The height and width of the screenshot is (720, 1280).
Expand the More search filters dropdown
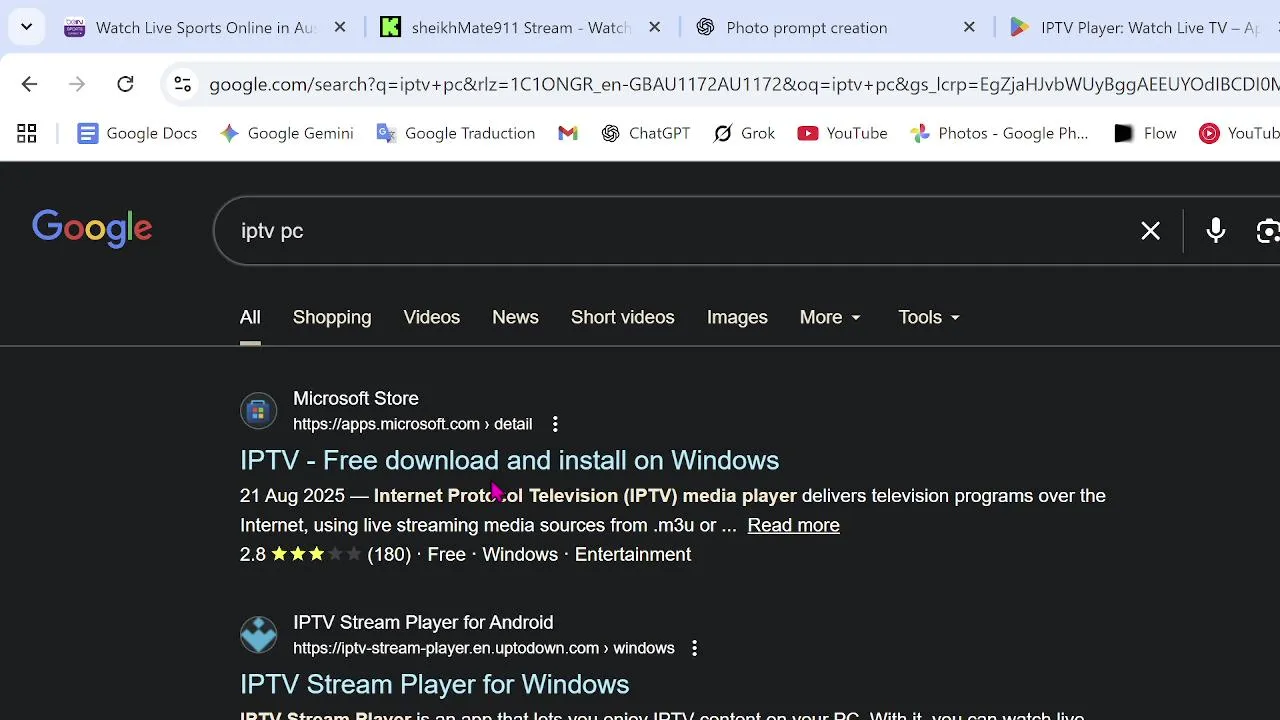(830, 317)
